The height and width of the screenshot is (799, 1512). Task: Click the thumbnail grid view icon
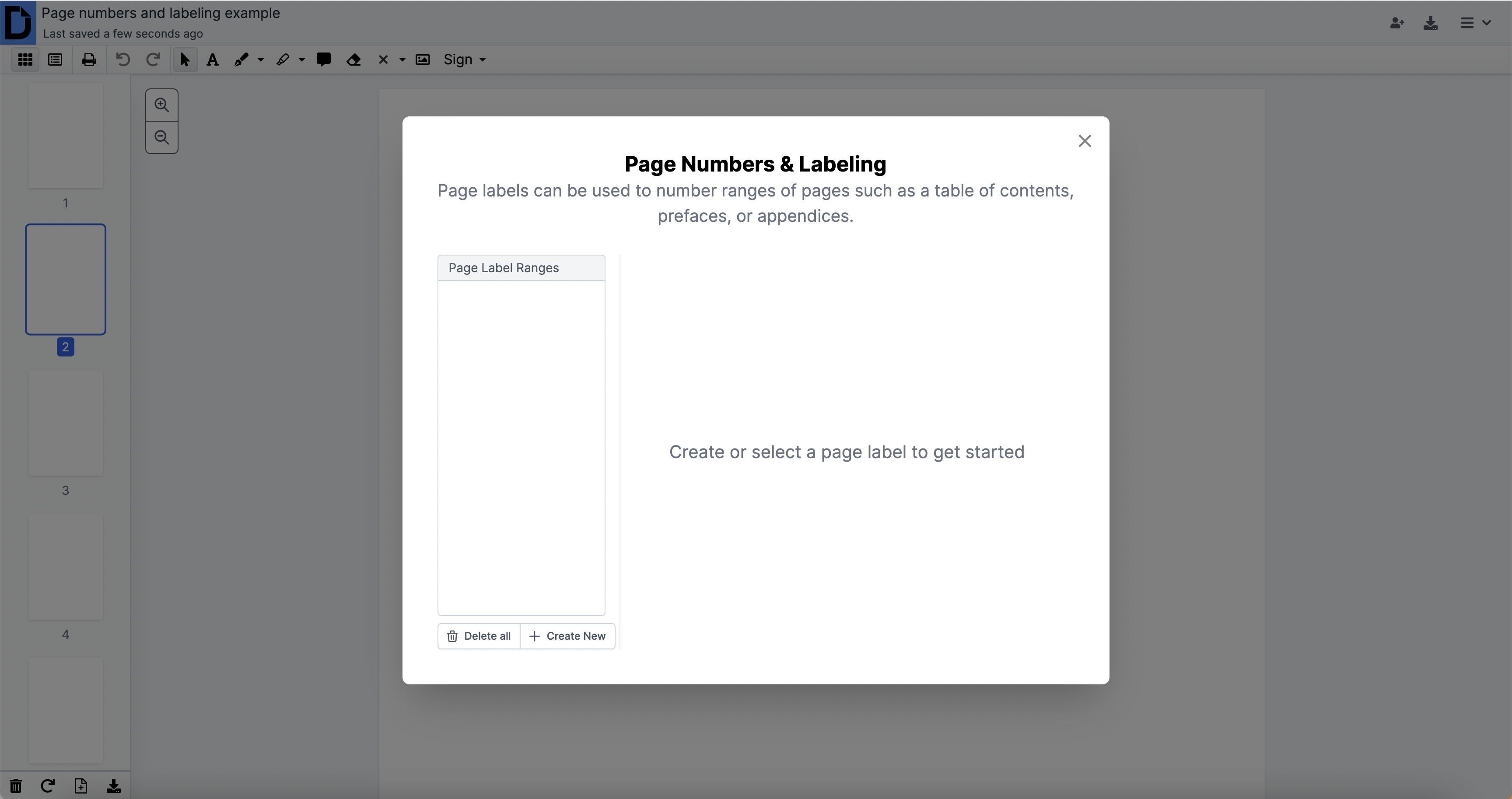coord(25,60)
